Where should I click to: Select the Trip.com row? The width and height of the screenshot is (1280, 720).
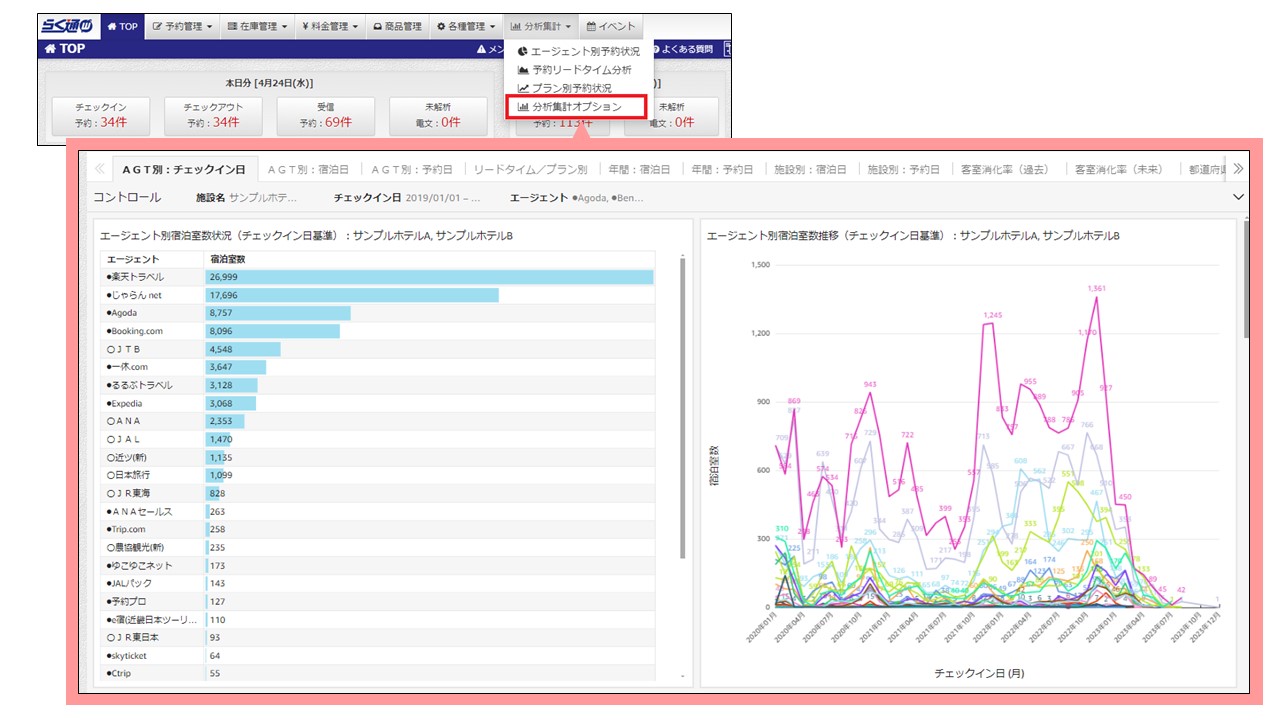tap(378, 529)
